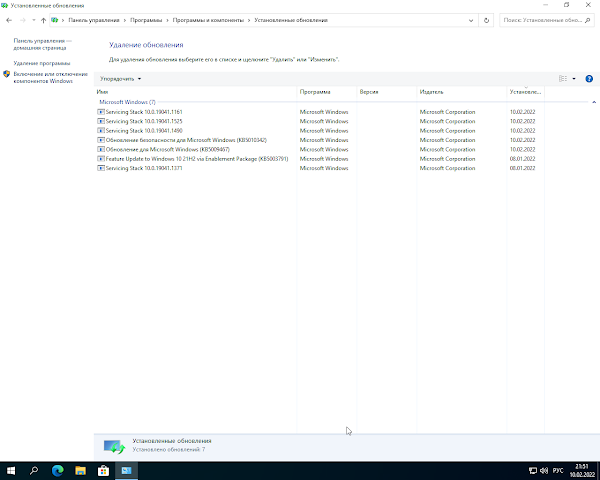Open breadcrumb 'Программы и компоненты'
Viewport: 600px width, 480px height.
coord(208,20)
